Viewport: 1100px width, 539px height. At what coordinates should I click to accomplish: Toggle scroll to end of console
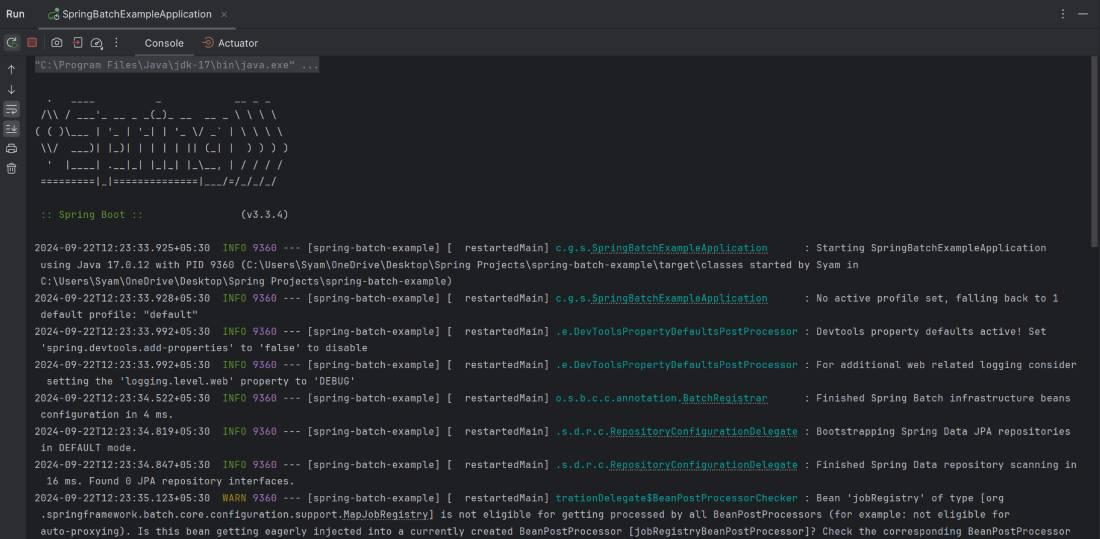[12, 129]
